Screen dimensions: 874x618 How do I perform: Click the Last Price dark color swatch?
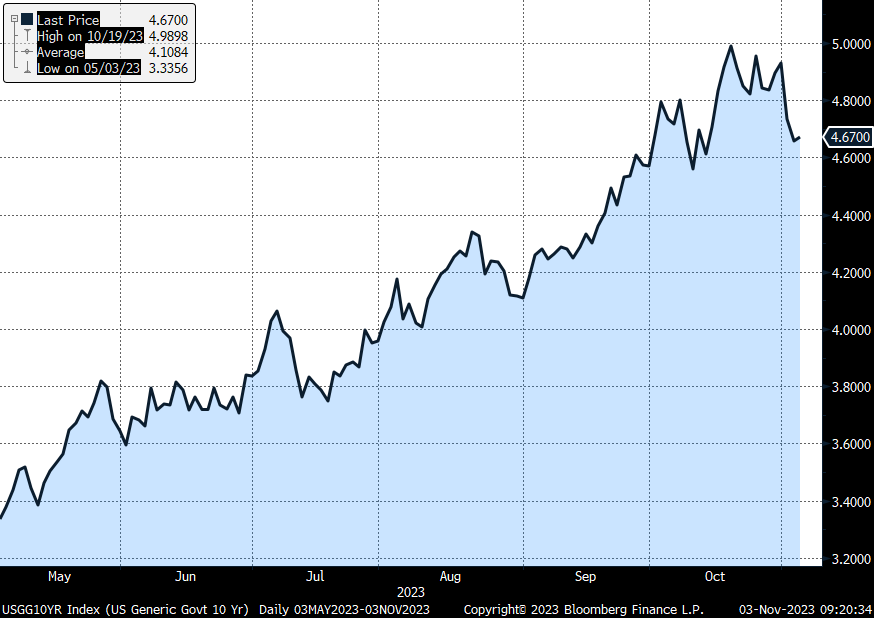tap(27, 20)
